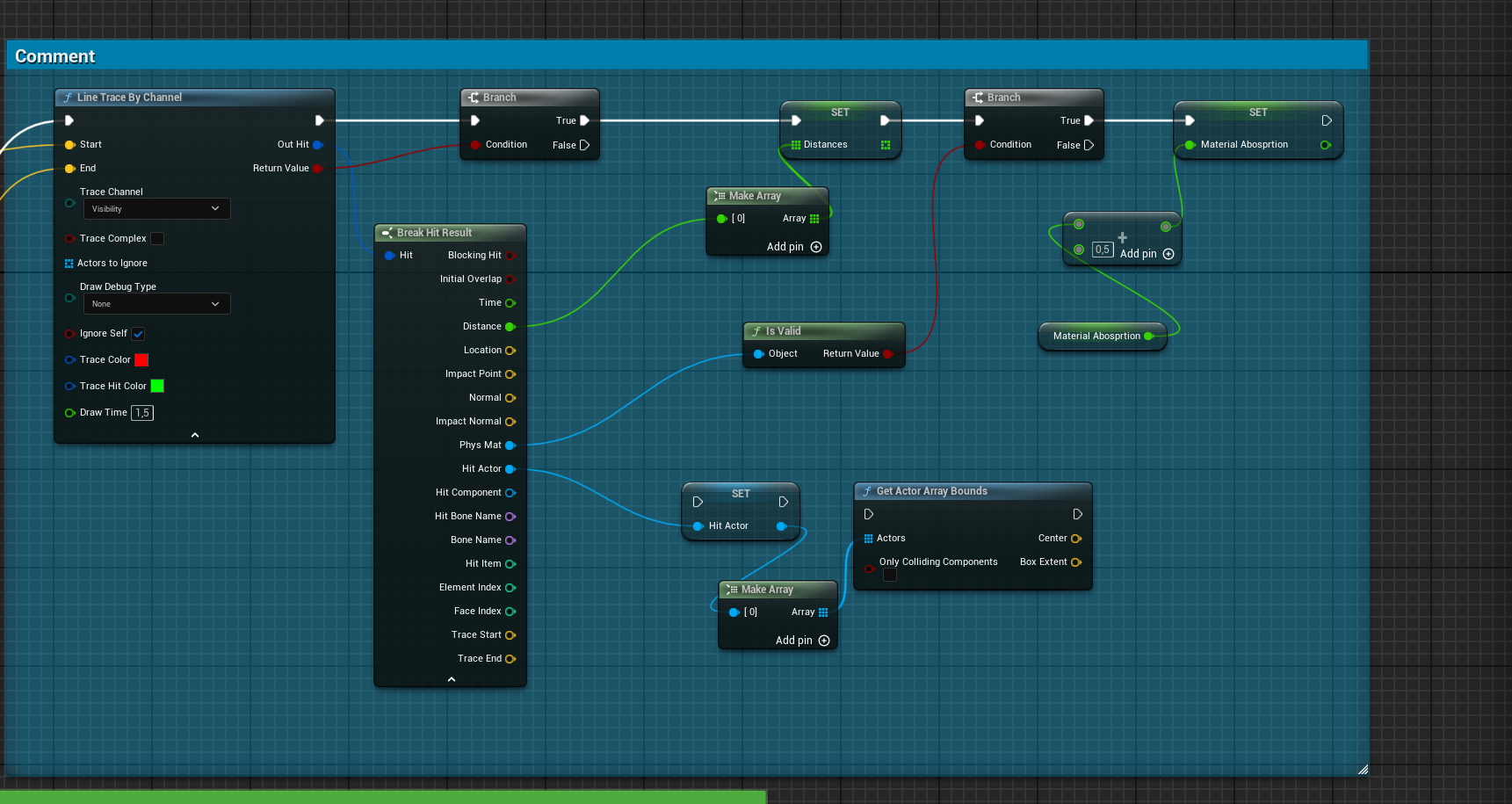Click the False exec pin on second Branch
The height and width of the screenshot is (804, 1512).
pos(1089,145)
